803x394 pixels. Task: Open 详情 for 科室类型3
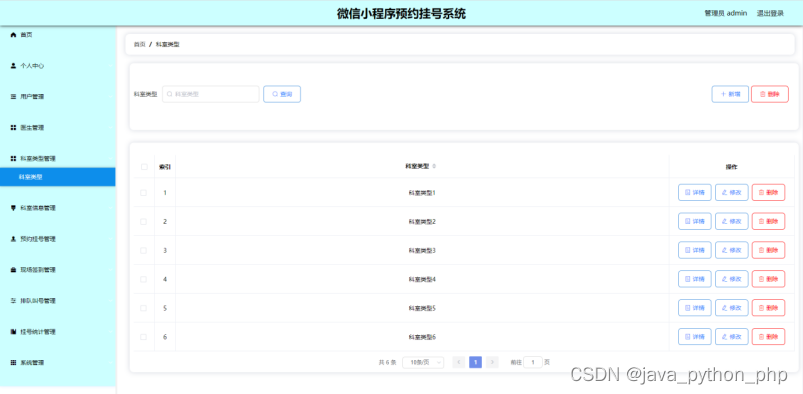(x=694, y=250)
